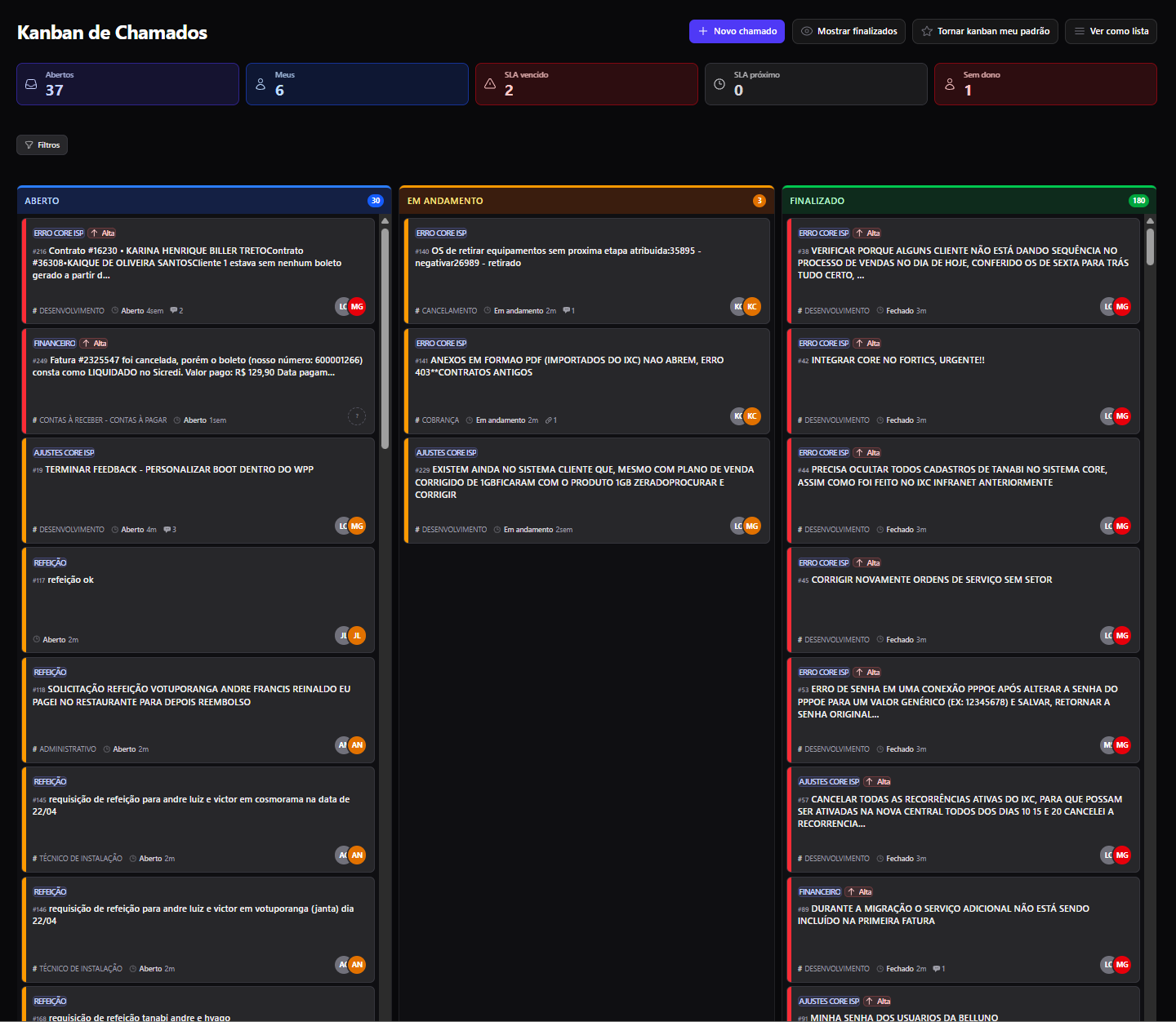Open ticket #44 PRECISA OCULTAR TODOS CADASTROS
This screenshot has width=1176, height=1022.
(x=964, y=490)
